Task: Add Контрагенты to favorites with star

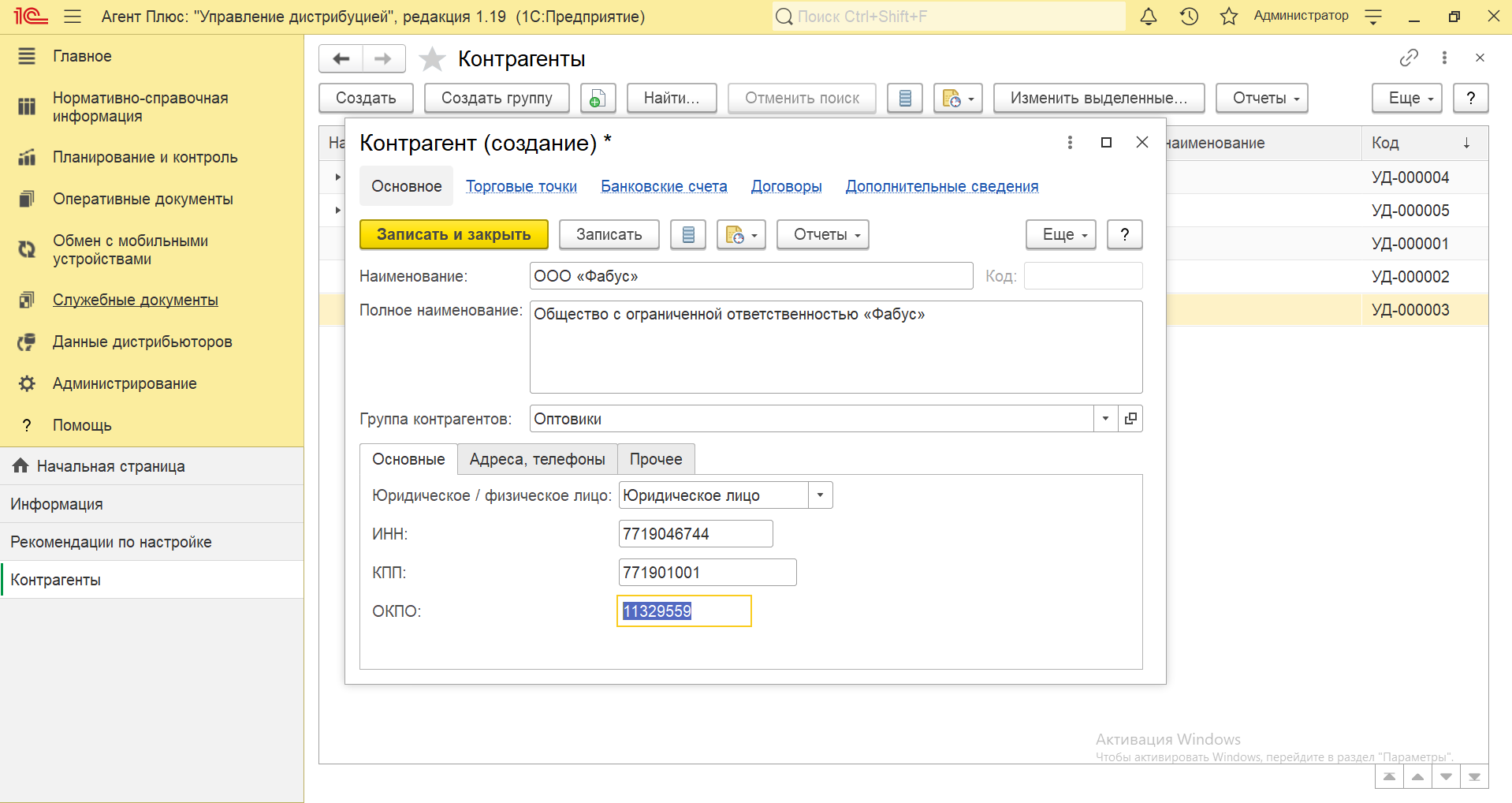Action: (x=432, y=59)
